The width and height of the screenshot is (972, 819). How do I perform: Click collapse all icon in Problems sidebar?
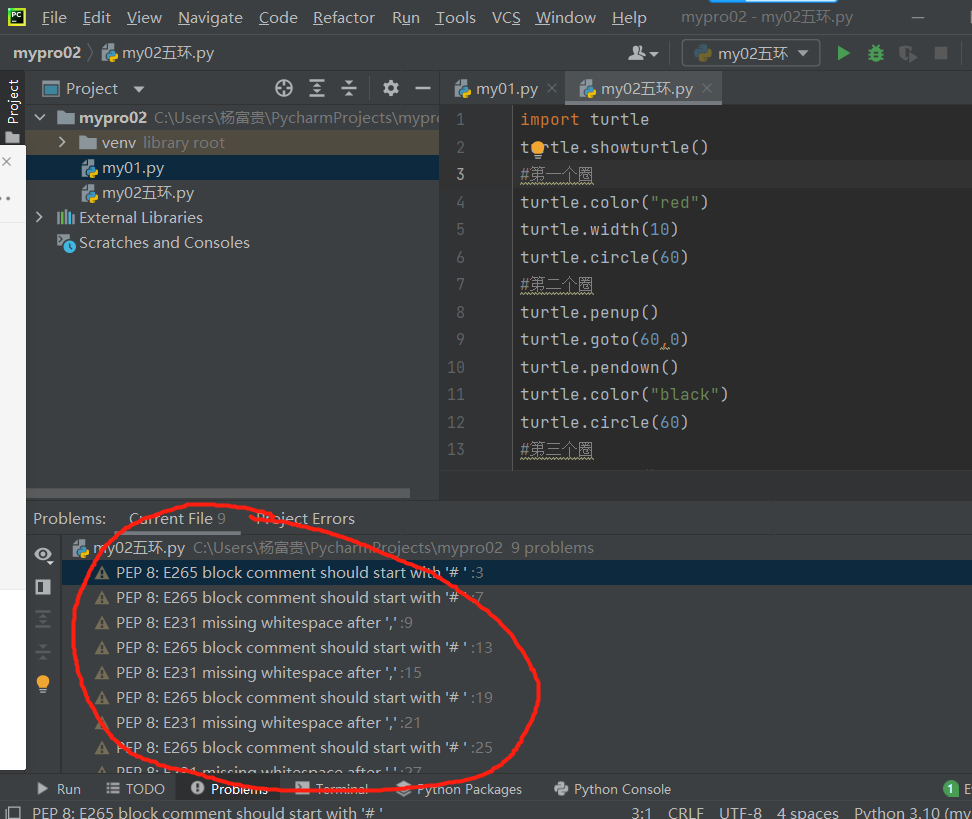tap(43, 651)
